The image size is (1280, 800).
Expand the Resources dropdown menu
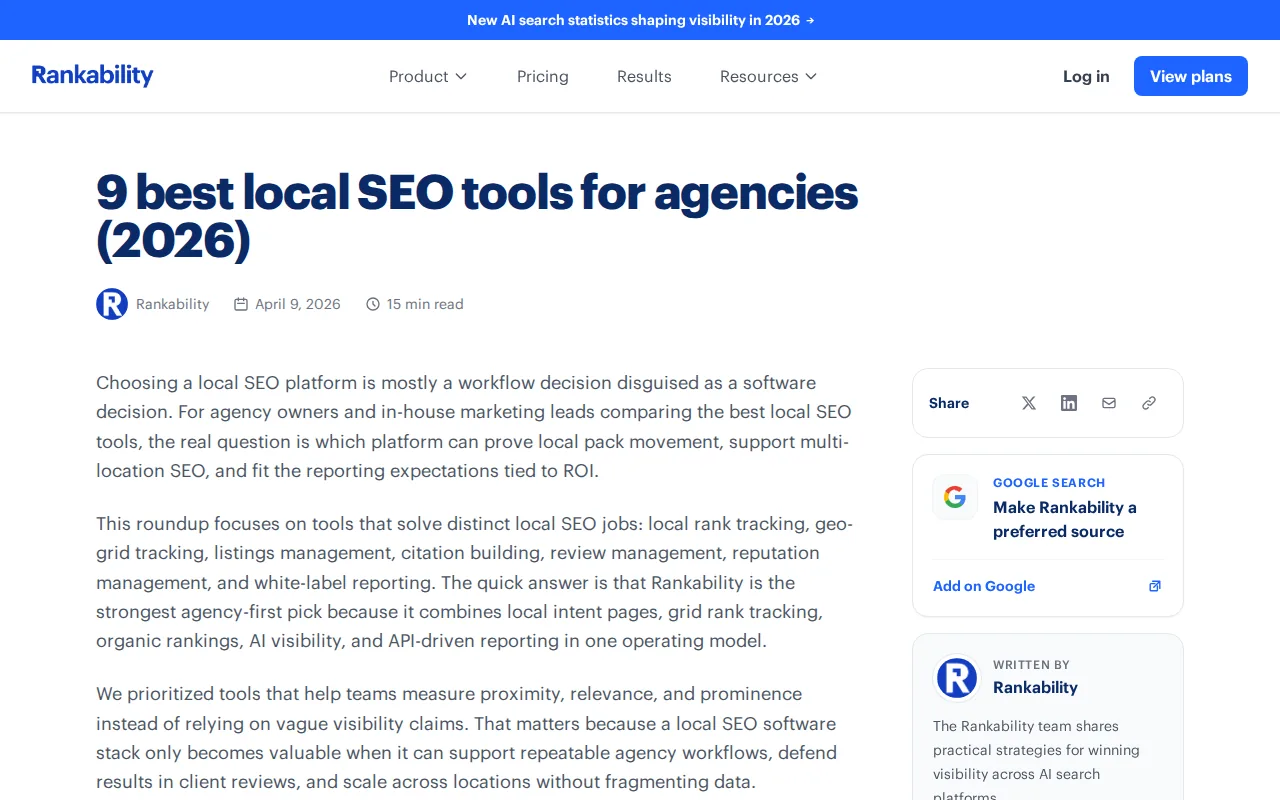pyautogui.click(x=768, y=76)
